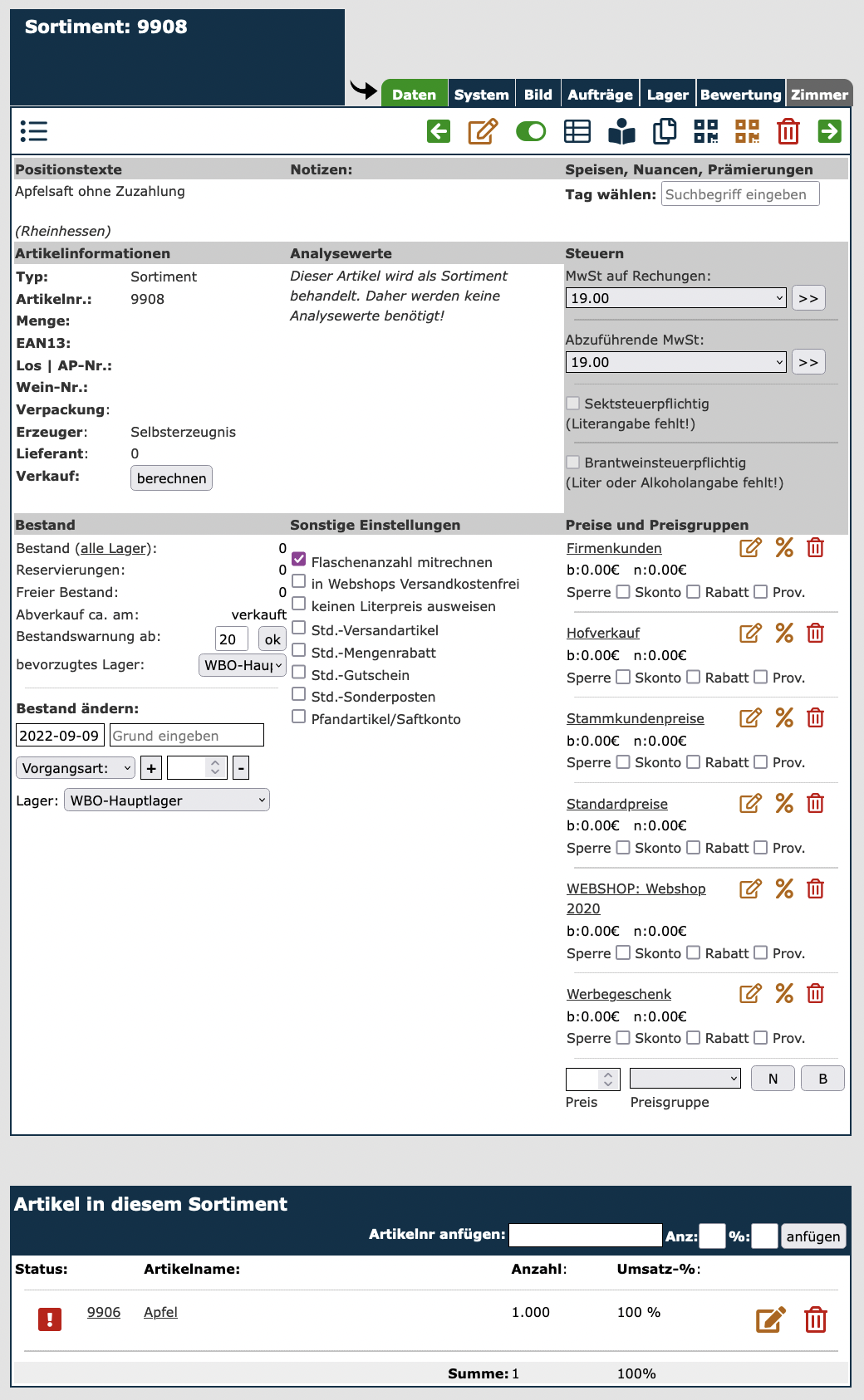Screen dimensions: 864x1400
Task: Open the Bewertung tab
Action: click(740, 95)
